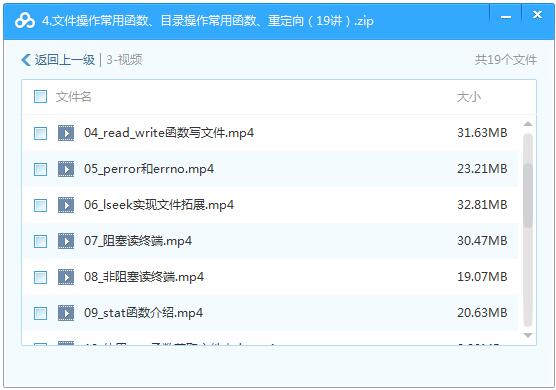Viewport: 556px width, 390px height.
Task: Click video icon of 07_阻塞读终端.mp4
Action: [x=66, y=241]
